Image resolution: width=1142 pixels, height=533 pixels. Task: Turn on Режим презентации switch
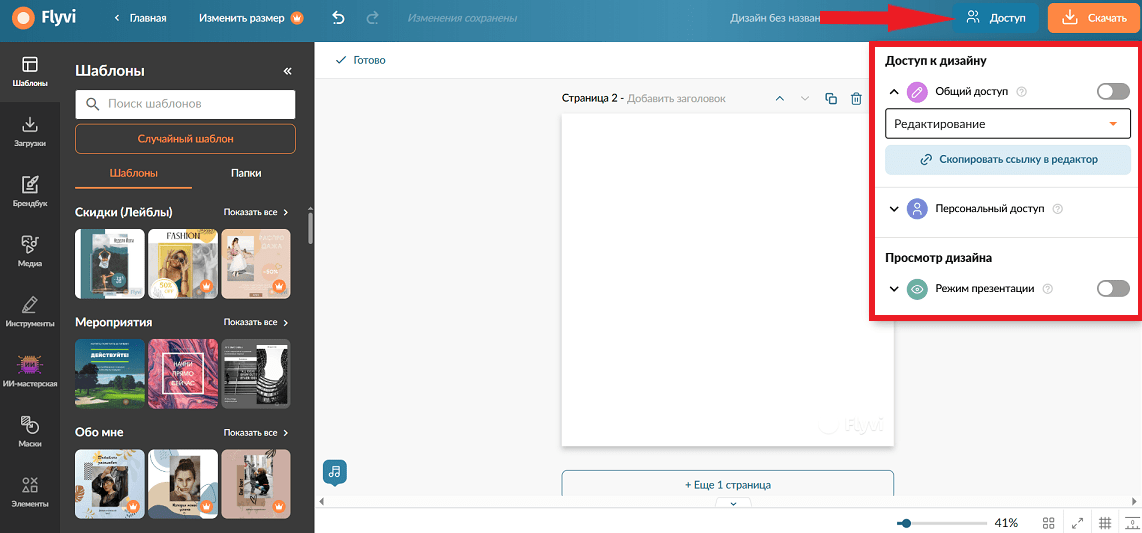point(1114,288)
